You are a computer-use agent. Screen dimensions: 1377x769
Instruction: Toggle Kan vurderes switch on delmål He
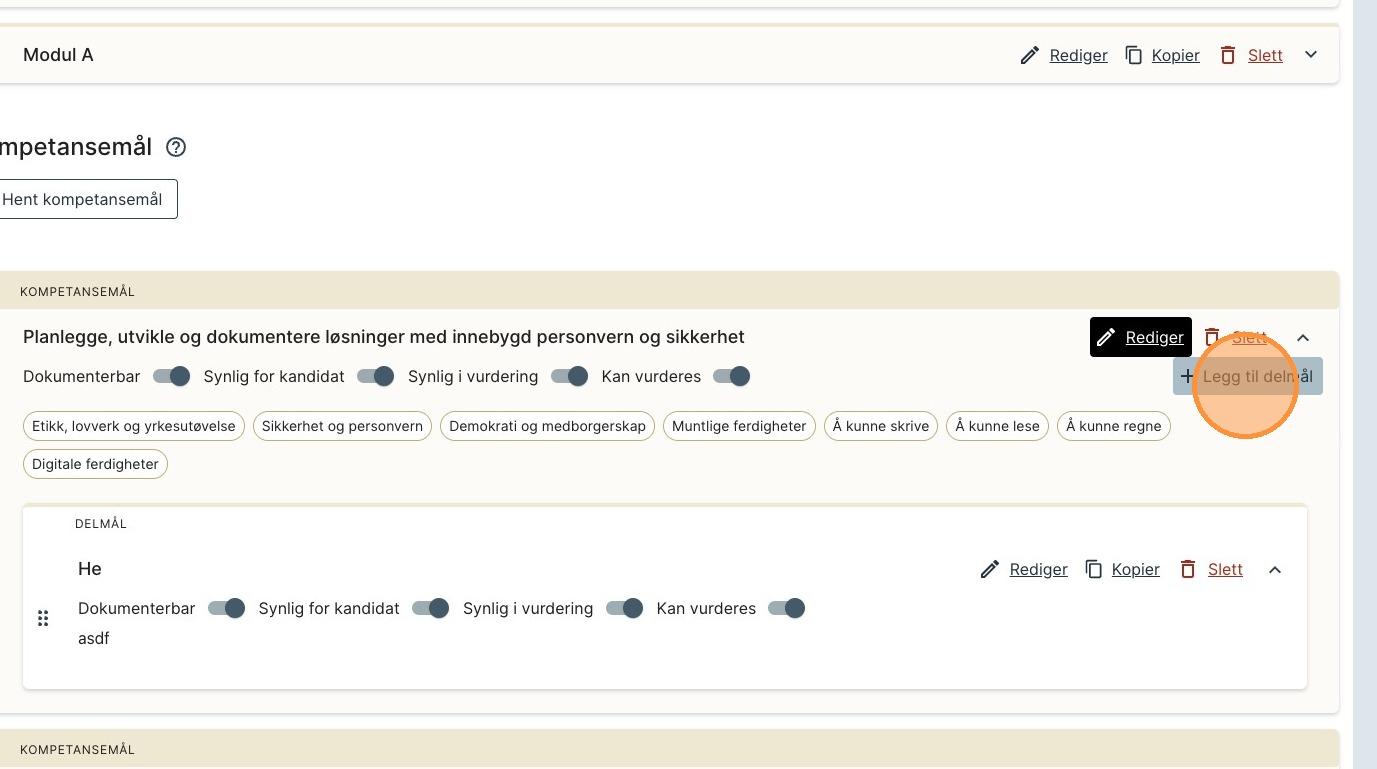click(x=786, y=609)
